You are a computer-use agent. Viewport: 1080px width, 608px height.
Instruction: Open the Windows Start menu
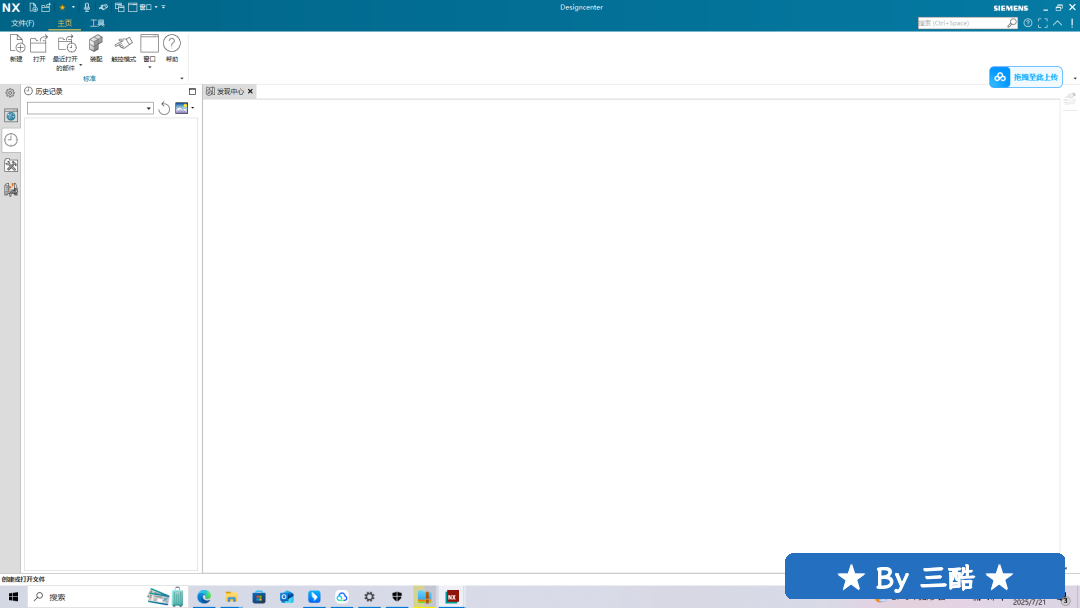click(13, 597)
